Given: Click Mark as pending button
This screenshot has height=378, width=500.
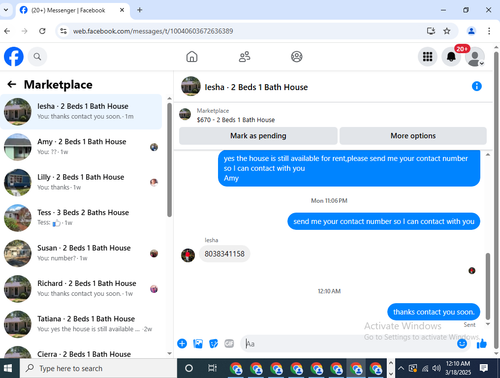Looking at the screenshot, I should pos(258,136).
